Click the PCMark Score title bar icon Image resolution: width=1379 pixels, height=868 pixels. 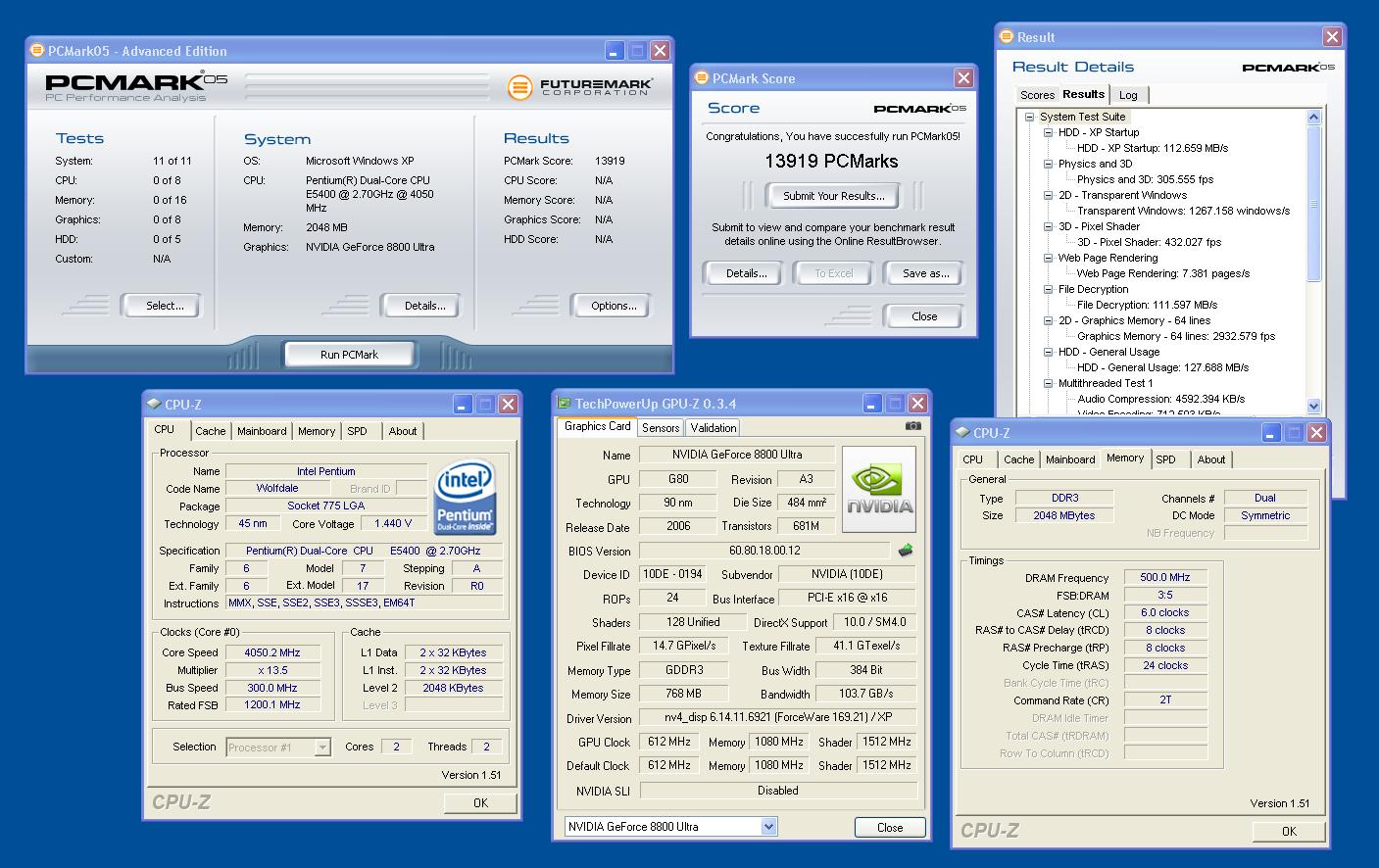pyautogui.click(x=702, y=78)
